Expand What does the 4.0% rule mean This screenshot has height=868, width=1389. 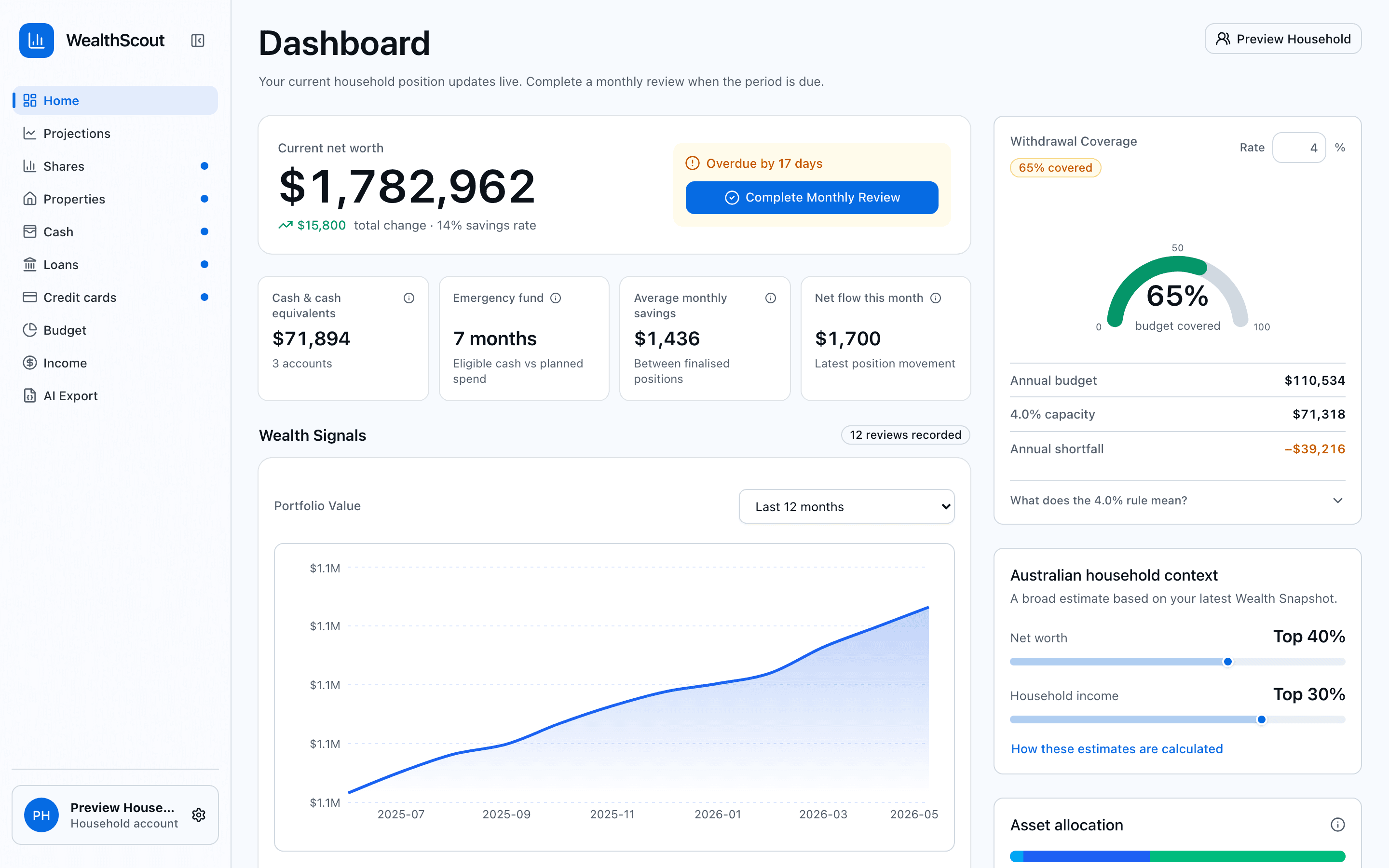(x=1177, y=501)
